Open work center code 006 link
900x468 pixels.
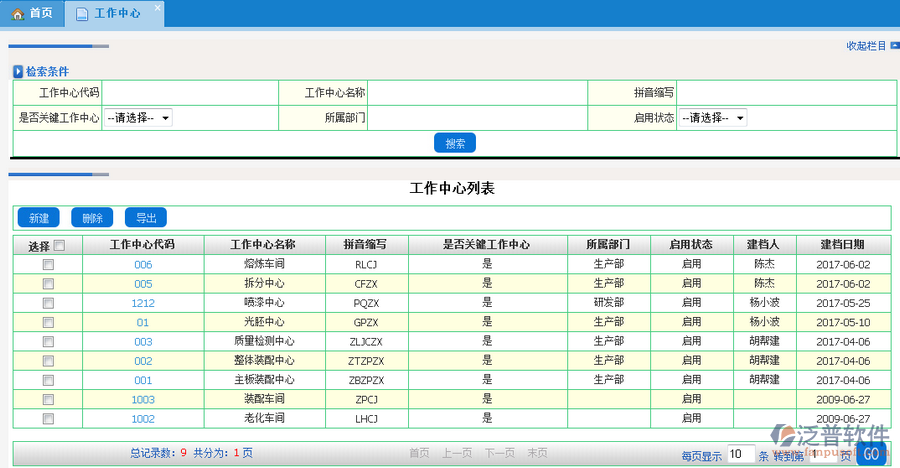[x=143, y=265]
